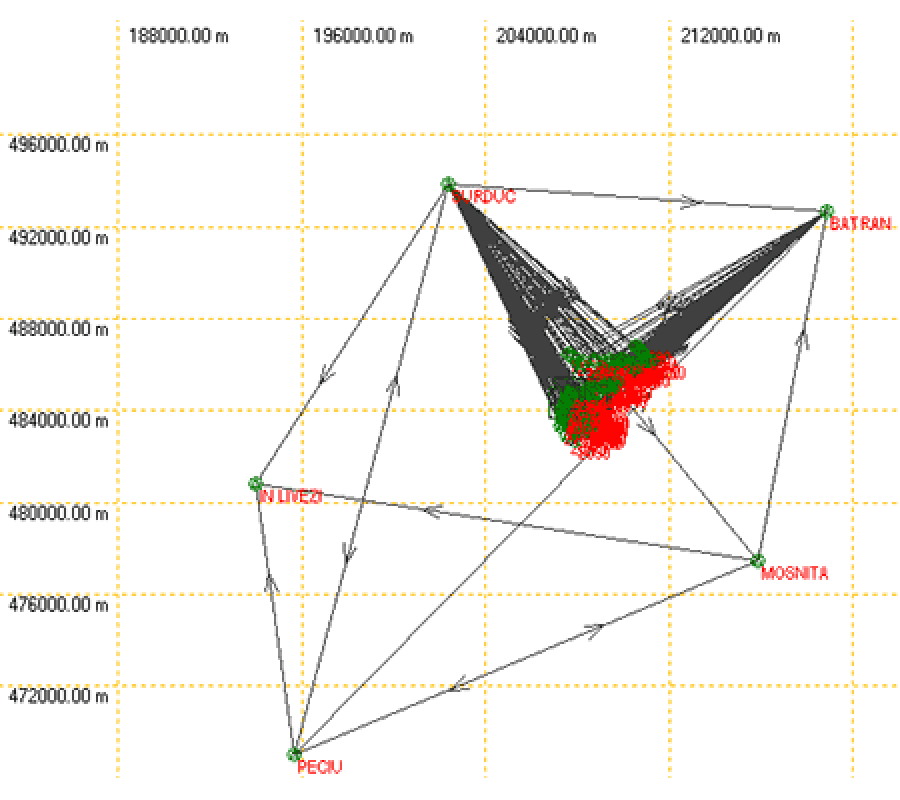This screenshot has height=800, width=900.
Task: Select the SURDUC station marker
Action: [x=448, y=184]
